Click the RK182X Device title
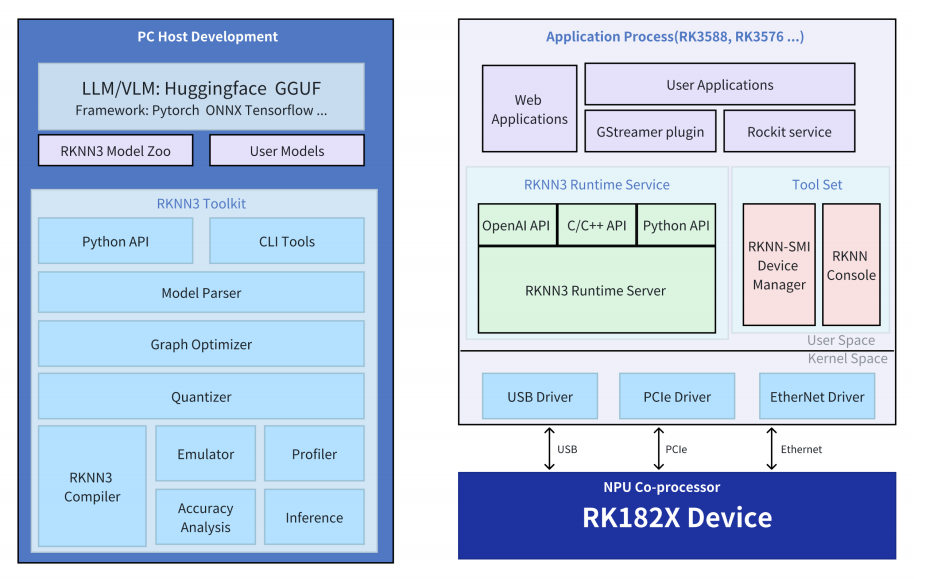 (677, 518)
